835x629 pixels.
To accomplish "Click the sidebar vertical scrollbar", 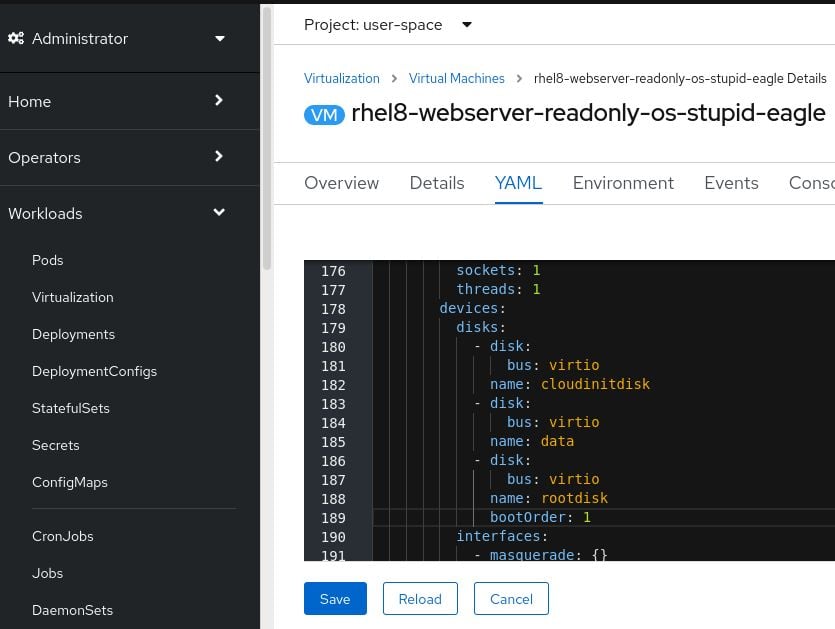I will 266,140.
